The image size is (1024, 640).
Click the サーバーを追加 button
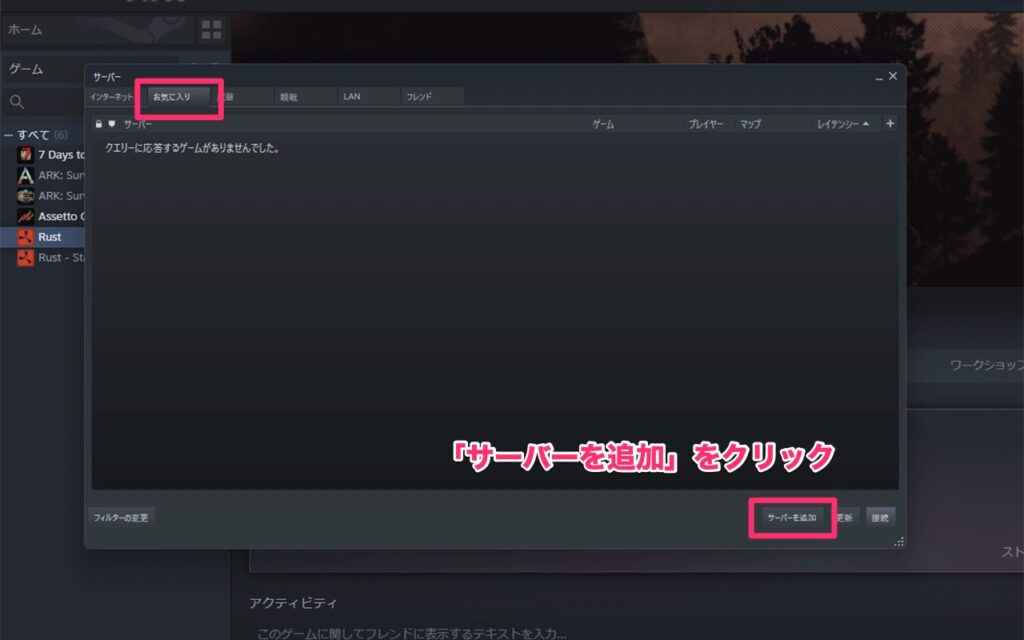coord(791,517)
